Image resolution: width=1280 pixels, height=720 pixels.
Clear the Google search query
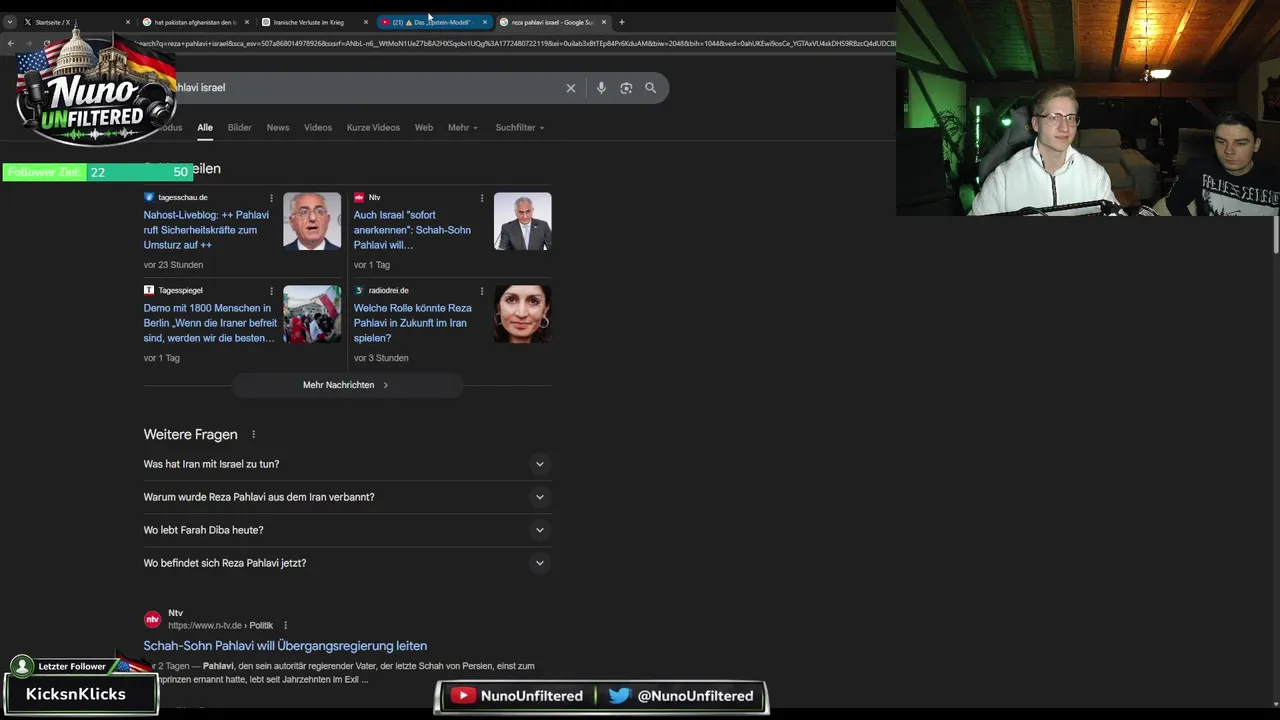pos(571,88)
